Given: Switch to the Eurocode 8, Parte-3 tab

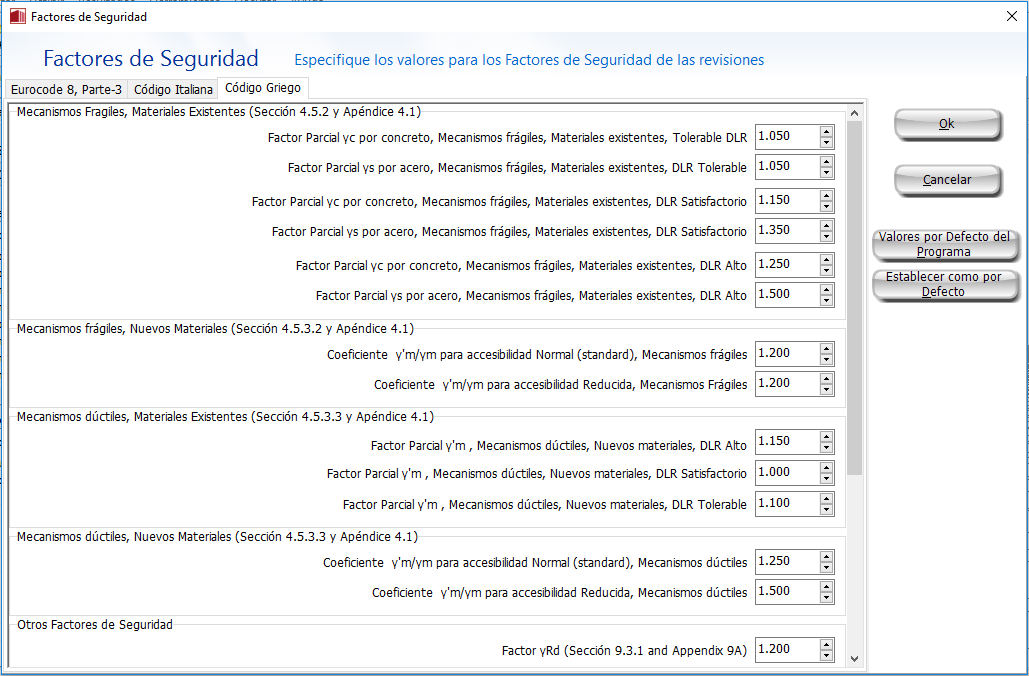Looking at the screenshot, I should [66, 89].
